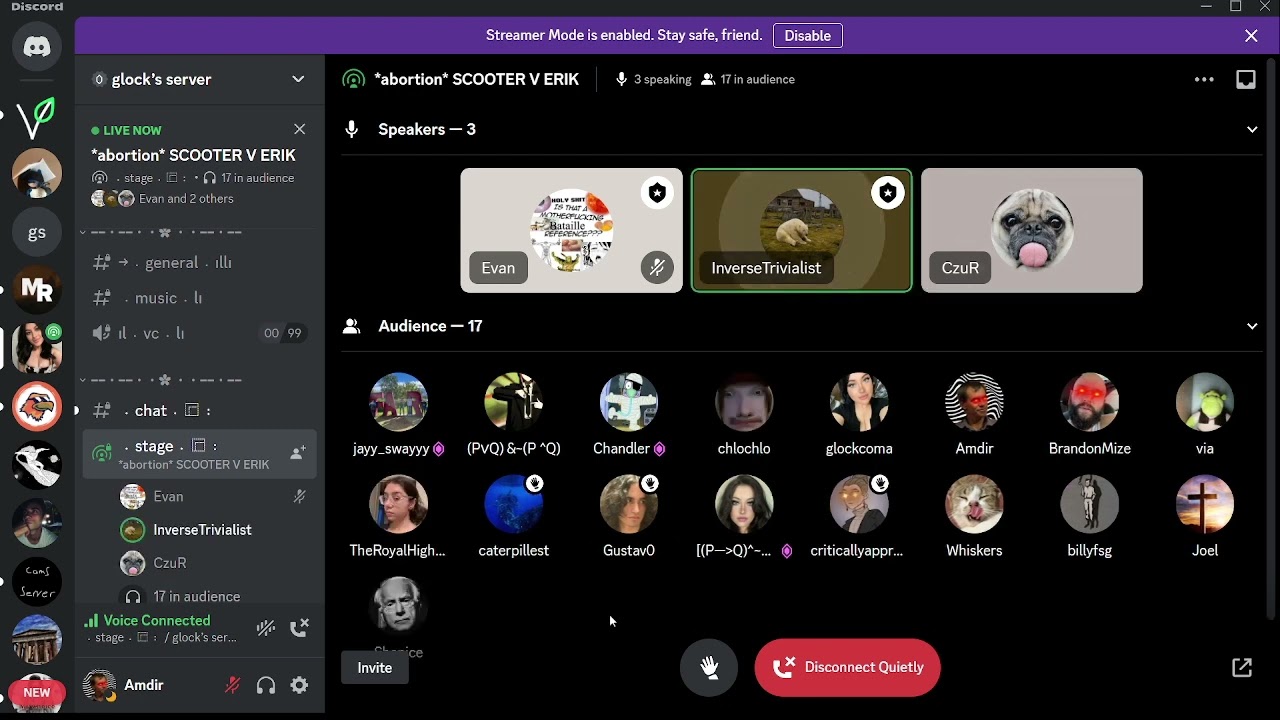
Task: Click BrandonMize audience avatar
Action: coord(1090,402)
